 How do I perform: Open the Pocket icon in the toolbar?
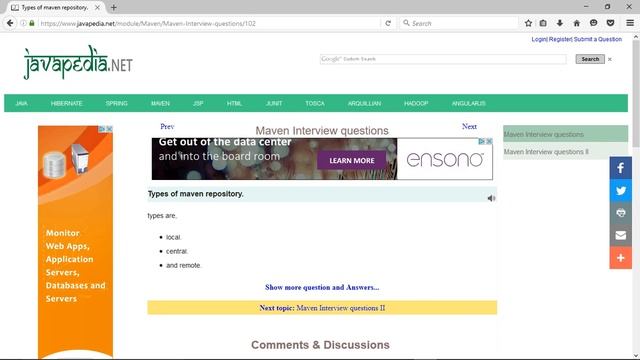[611, 23]
